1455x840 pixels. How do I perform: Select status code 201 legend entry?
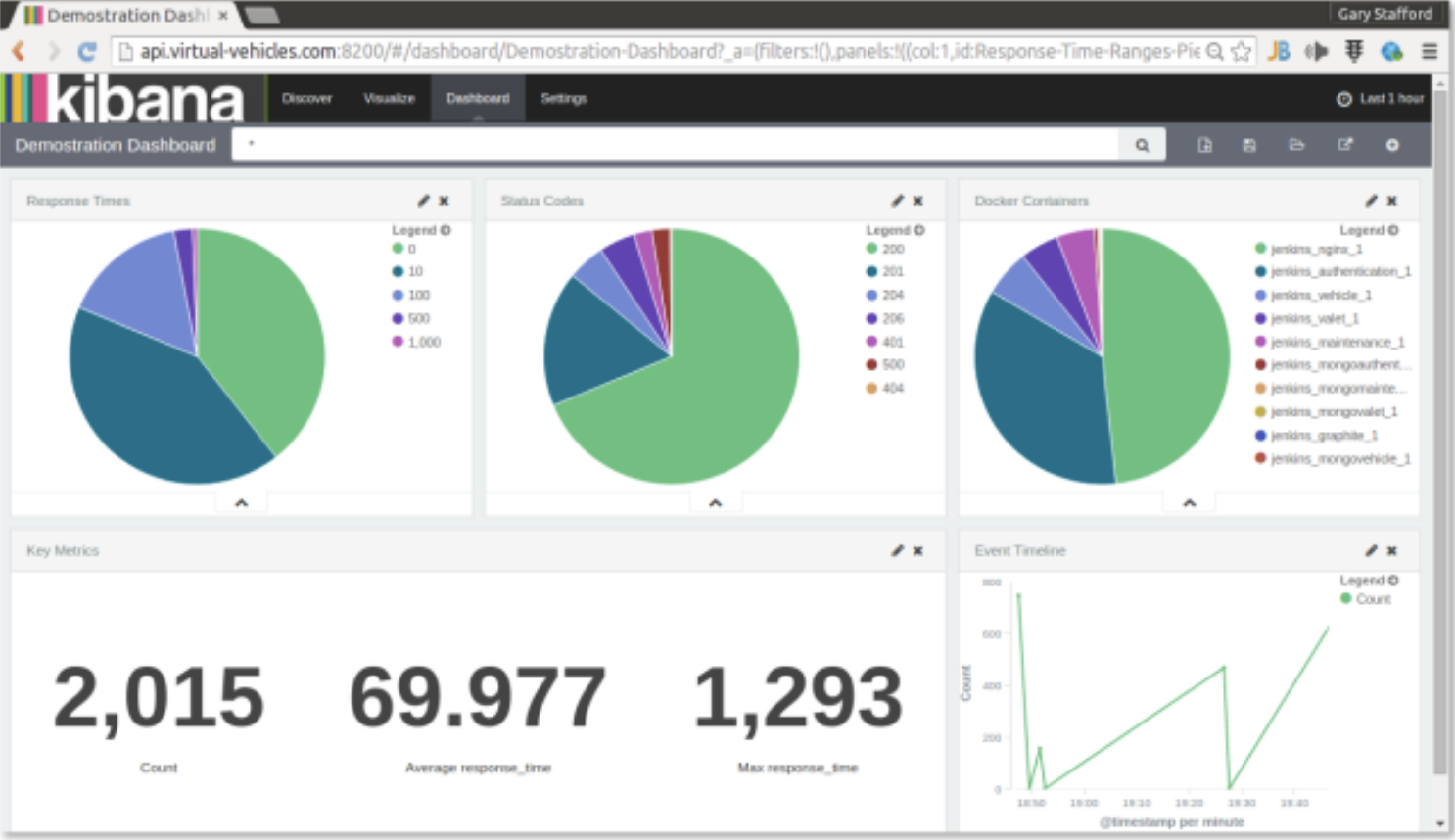point(885,271)
